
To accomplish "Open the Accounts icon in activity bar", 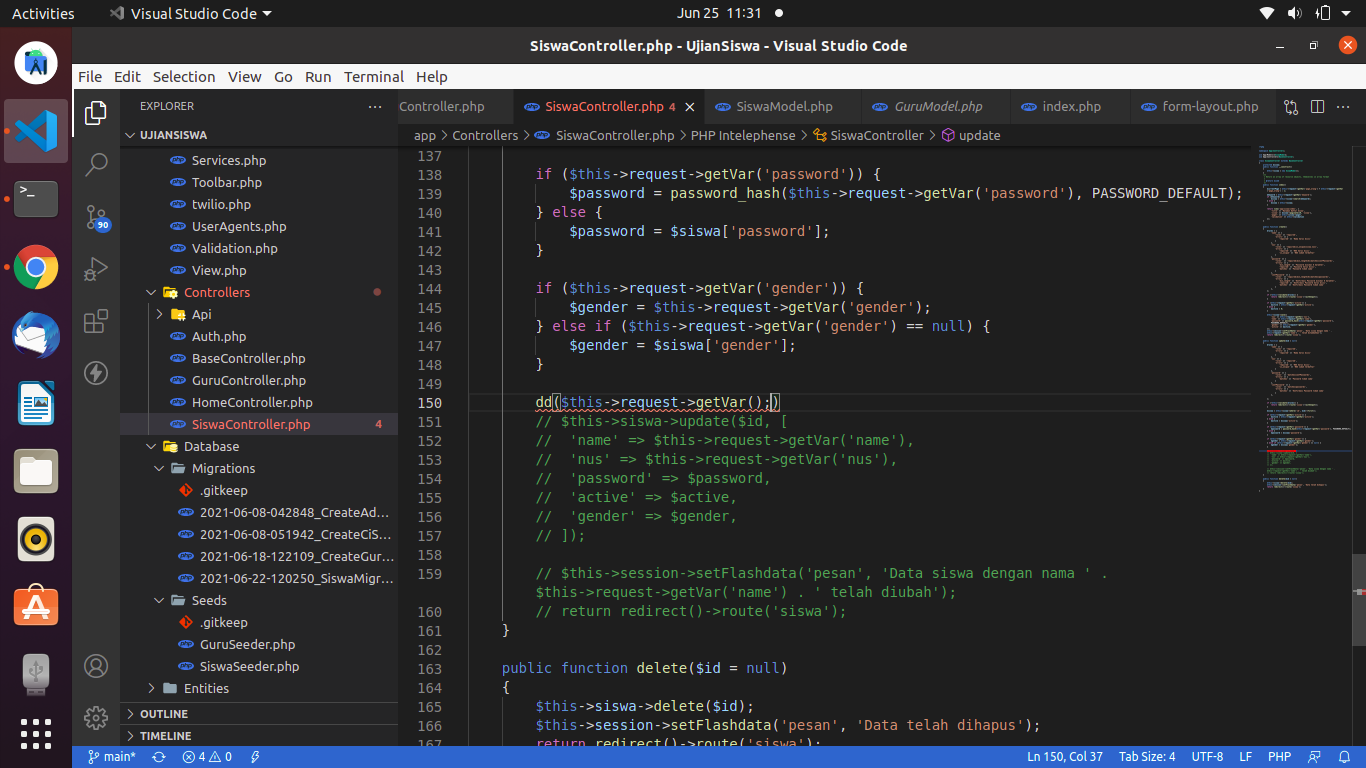I will tap(96, 666).
